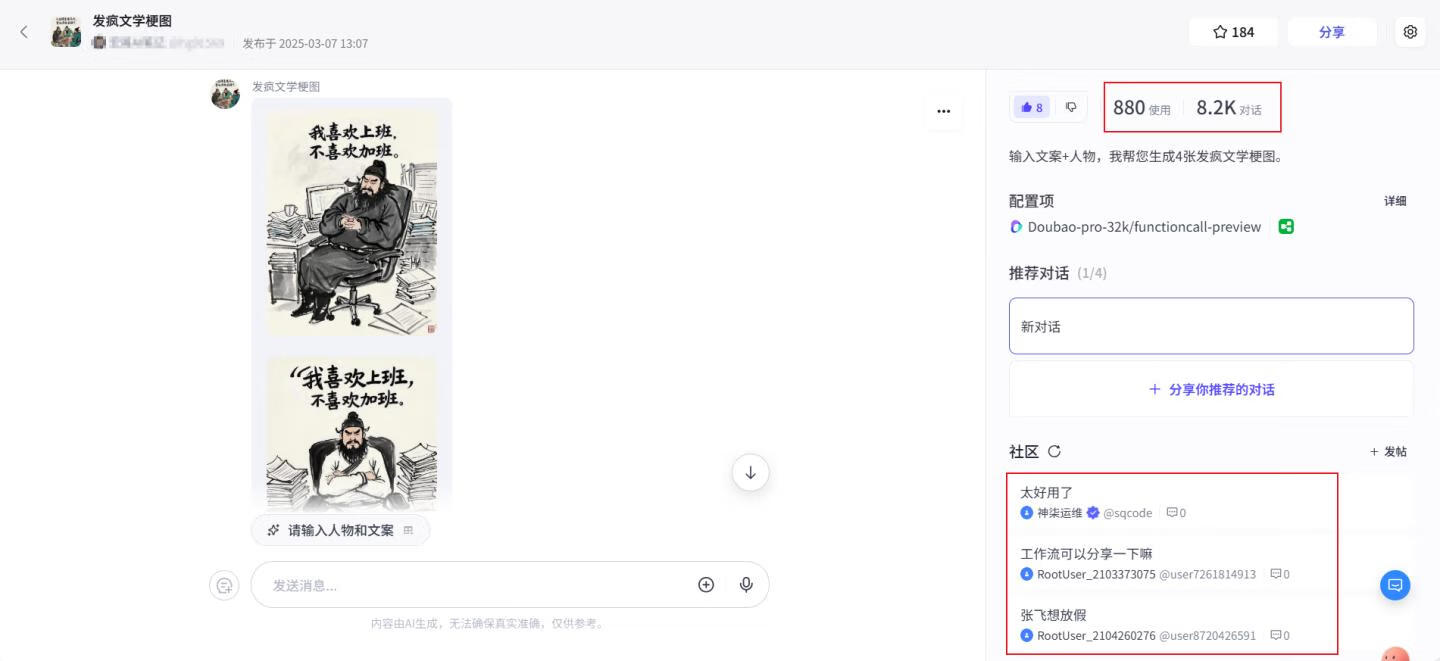Open community post 太好用了
The width and height of the screenshot is (1440, 661).
pyautogui.click(x=1046, y=493)
